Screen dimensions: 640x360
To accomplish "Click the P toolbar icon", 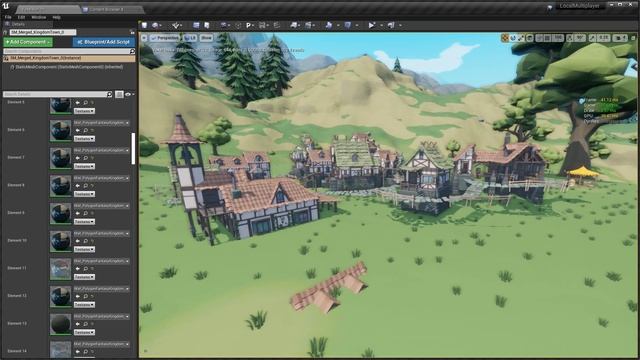I will (249, 25).
